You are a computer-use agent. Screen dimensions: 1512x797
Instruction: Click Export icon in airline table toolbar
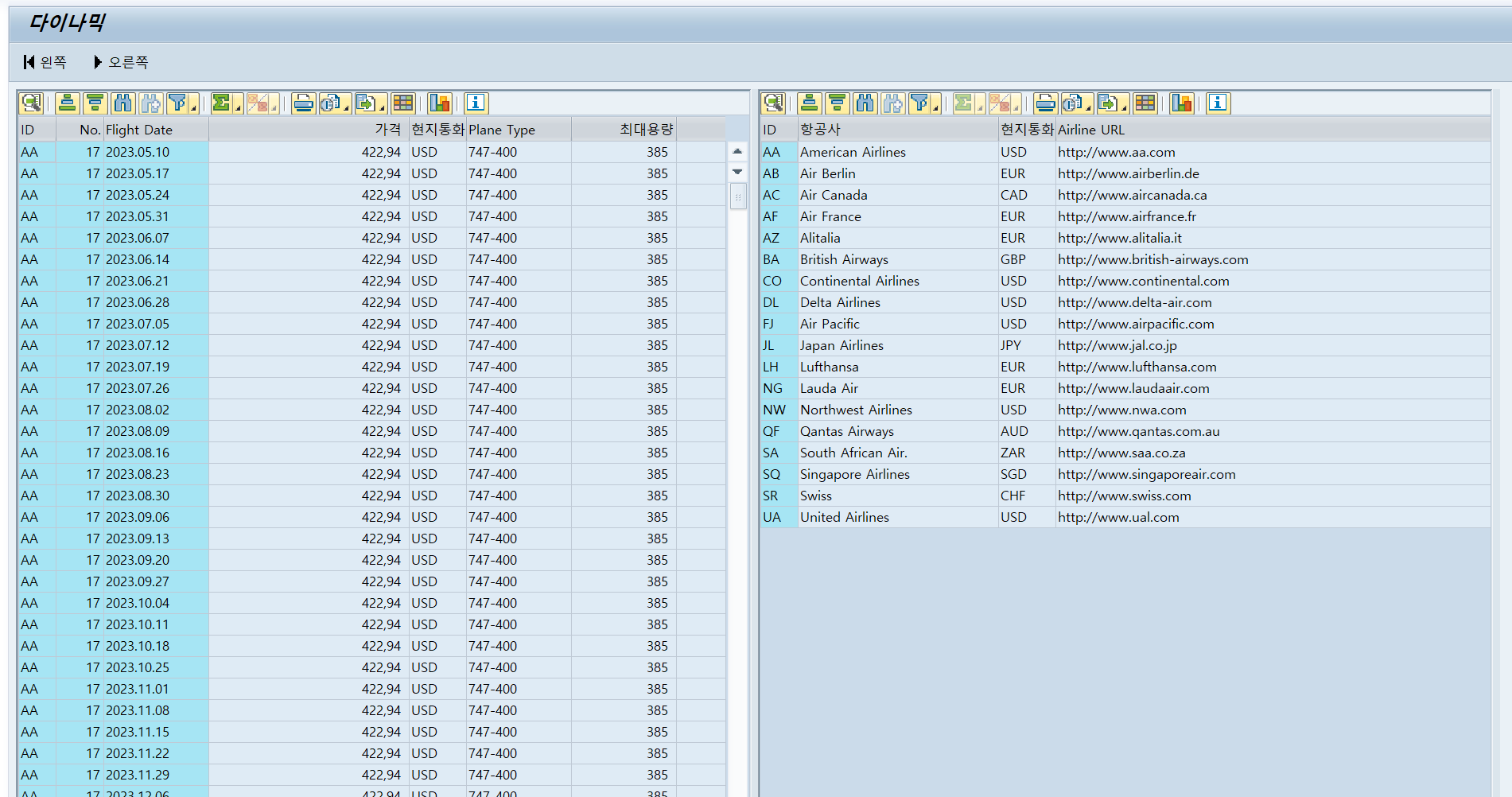pyautogui.click(x=1108, y=103)
